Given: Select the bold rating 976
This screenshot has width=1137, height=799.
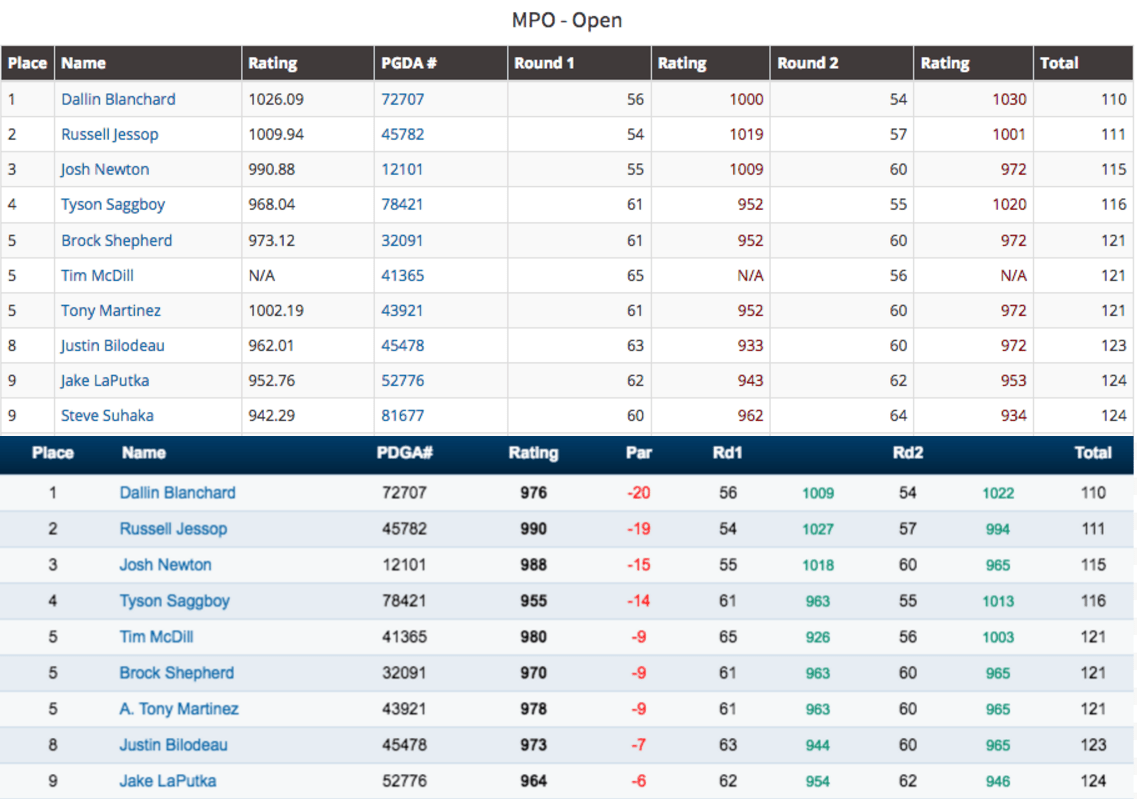Looking at the screenshot, I should pyautogui.click(x=534, y=493).
